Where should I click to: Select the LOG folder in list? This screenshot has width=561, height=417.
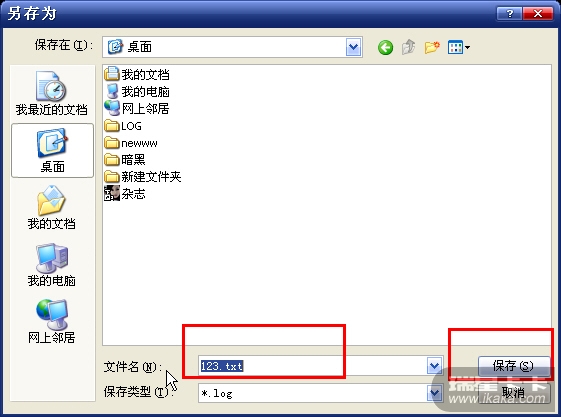pyautogui.click(x=123, y=126)
